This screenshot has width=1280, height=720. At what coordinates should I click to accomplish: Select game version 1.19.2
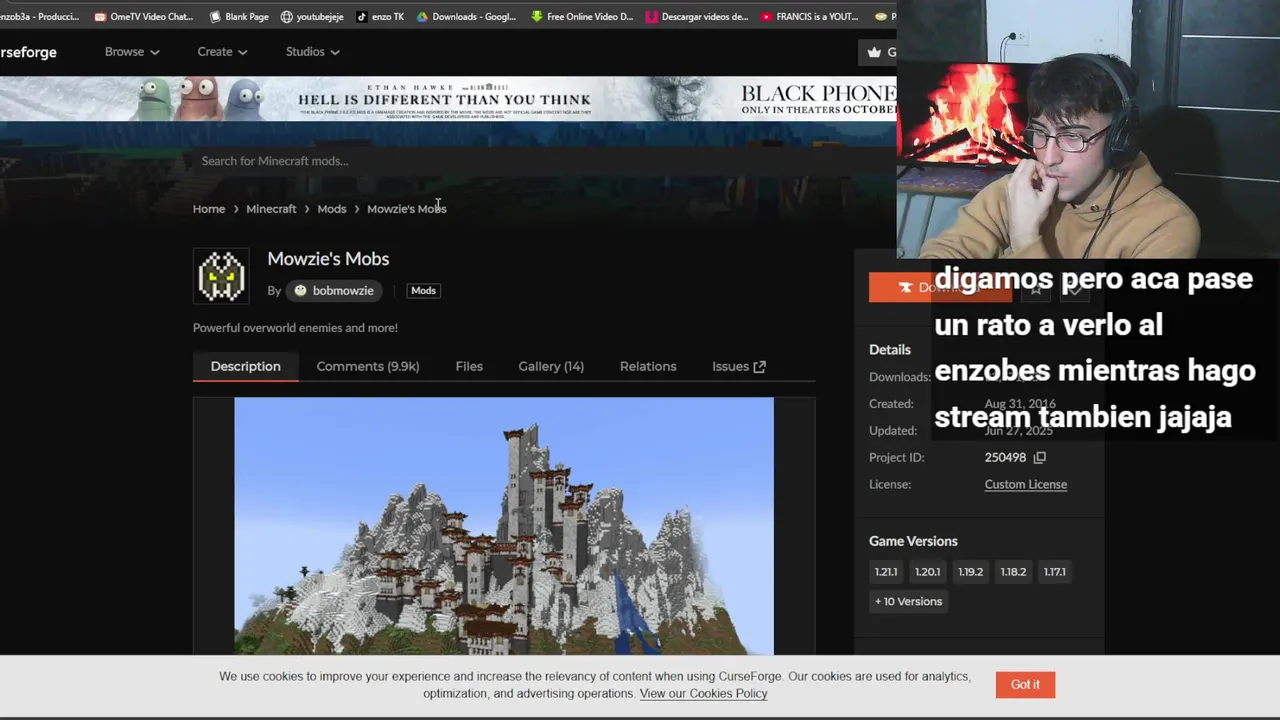tap(970, 572)
